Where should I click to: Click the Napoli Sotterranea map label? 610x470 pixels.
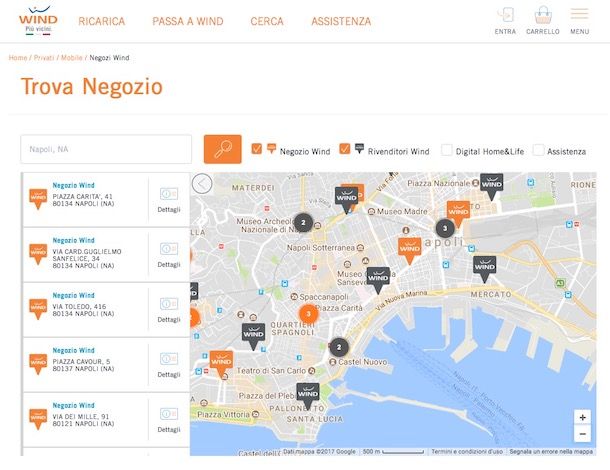pyautogui.click(x=321, y=247)
